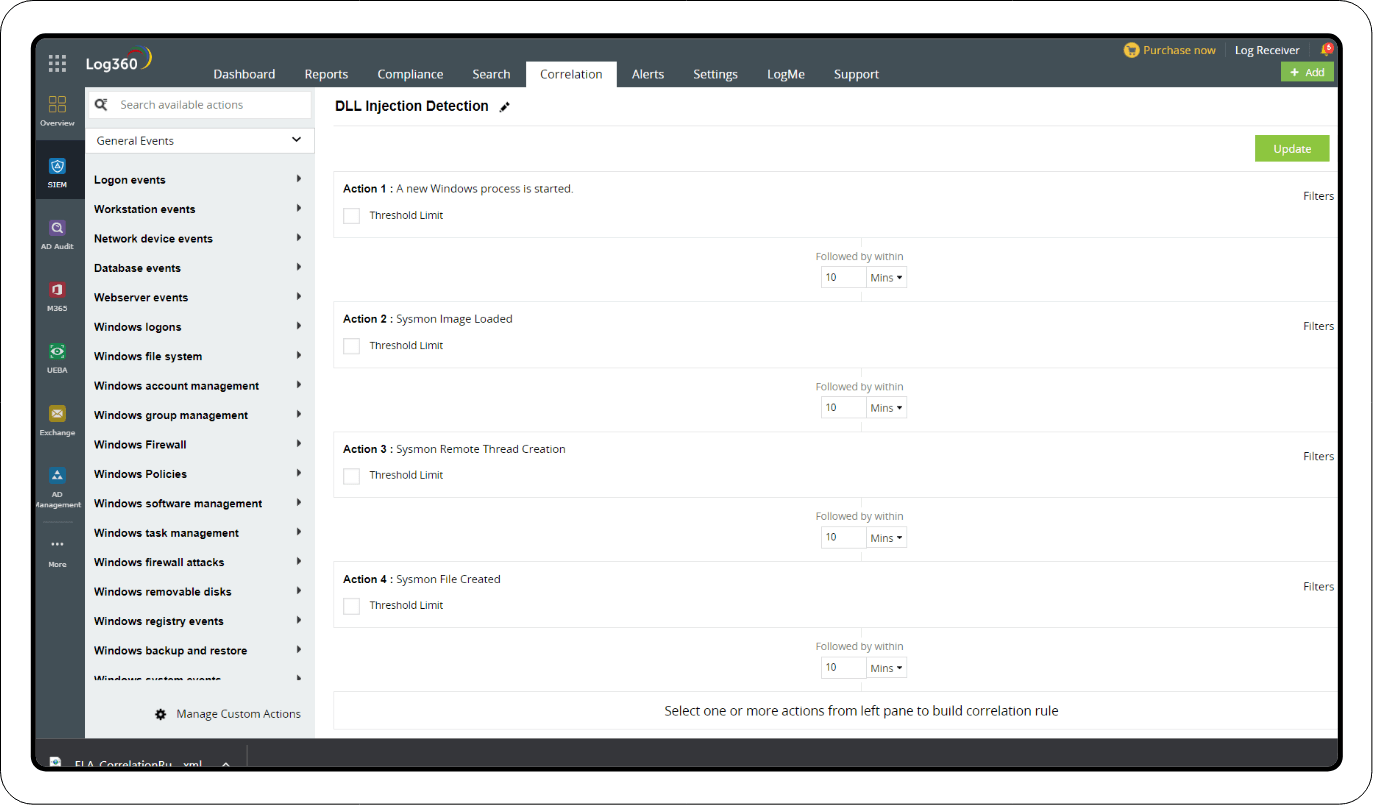This screenshot has width=1373, height=805.
Task: Open Filters for Action 4
Action: click(x=1318, y=586)
